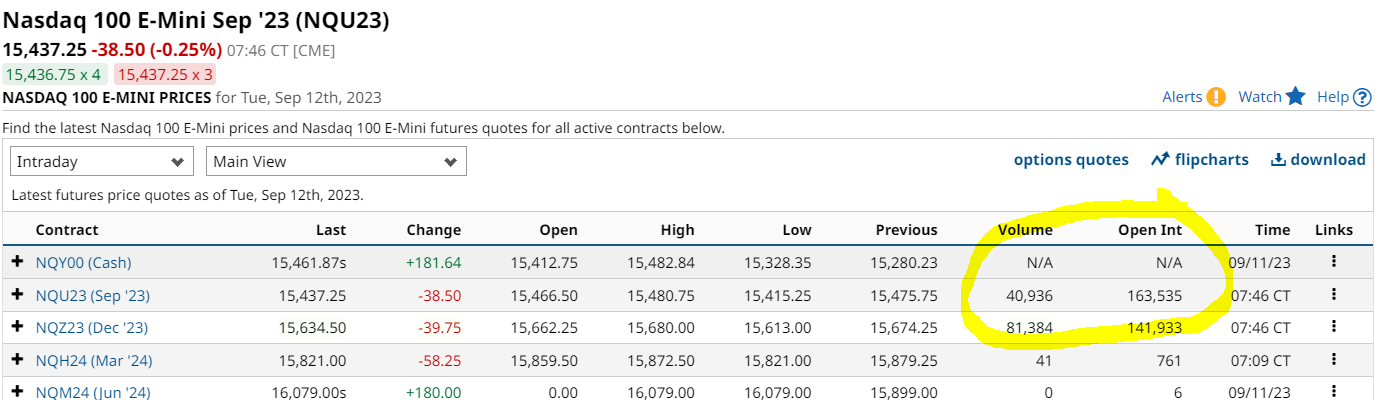Open the flipcharts view

tap(1200, 160)
